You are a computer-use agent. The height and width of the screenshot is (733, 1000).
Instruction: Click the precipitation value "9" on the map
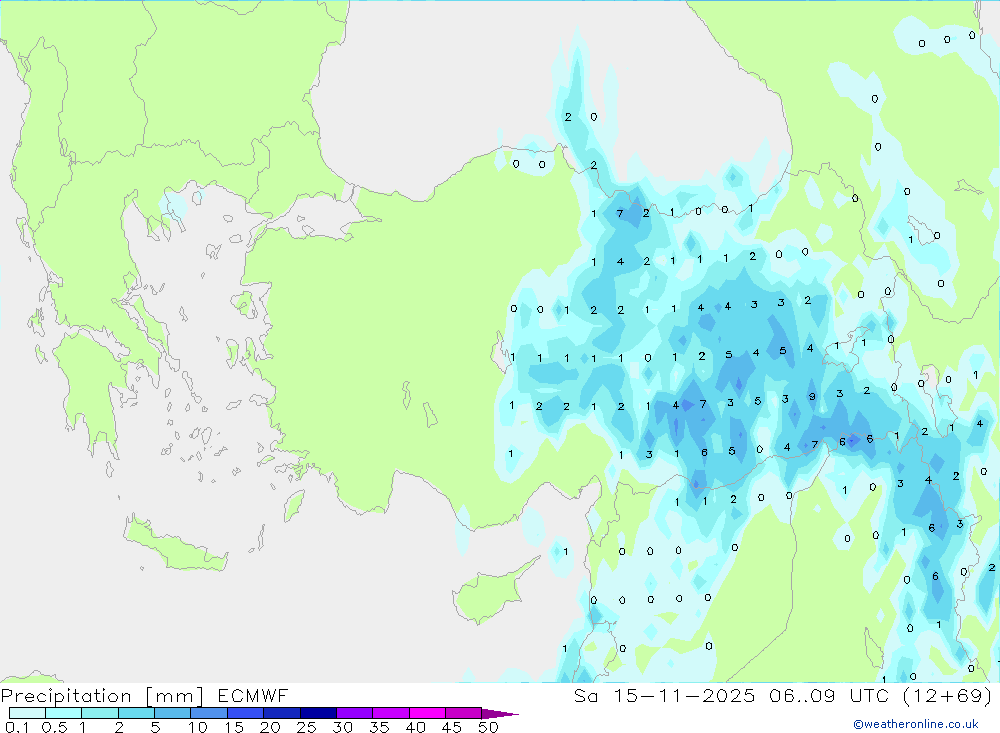[812, 397]
